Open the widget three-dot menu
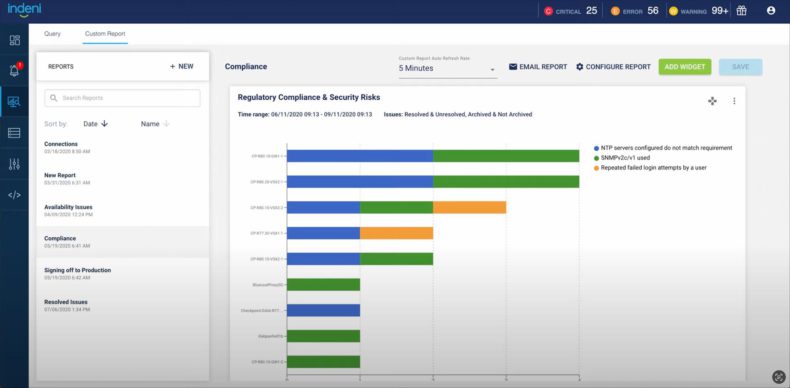 734,101
